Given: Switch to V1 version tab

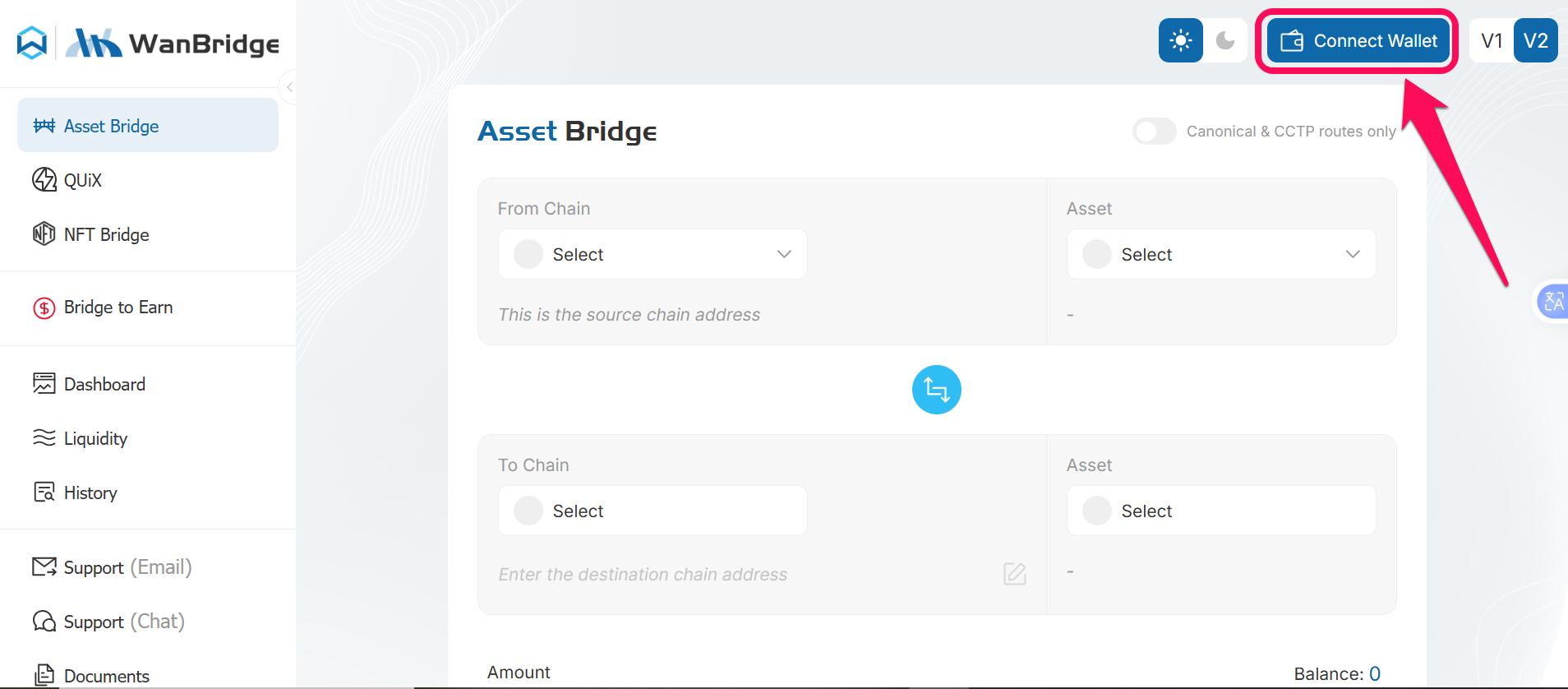Looking at the screenshot, I should tap(1491, 40).
